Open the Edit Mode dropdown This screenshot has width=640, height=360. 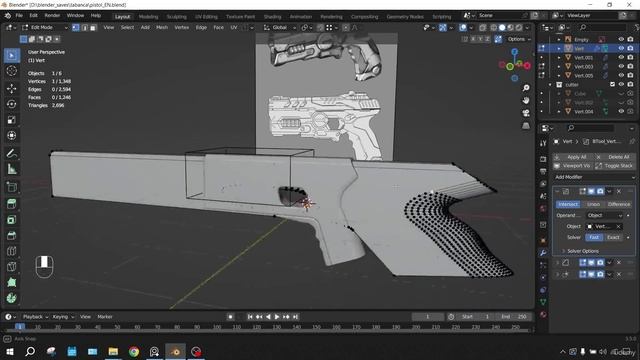44,27
